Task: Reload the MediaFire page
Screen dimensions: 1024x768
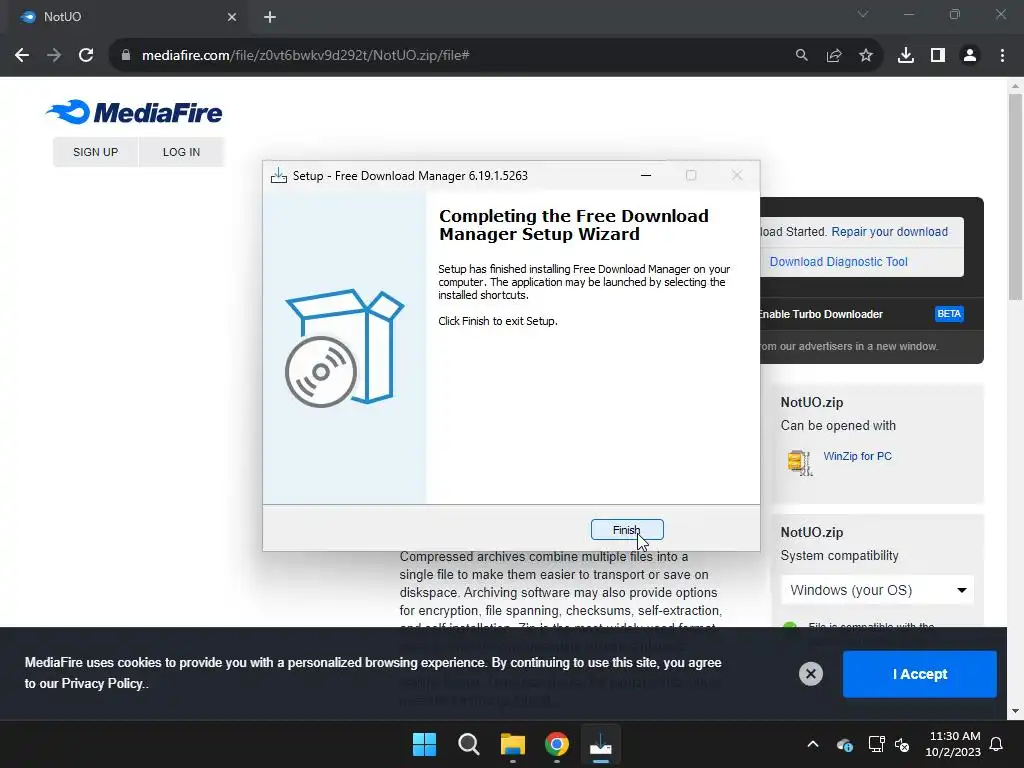Action: coord(86,56)
